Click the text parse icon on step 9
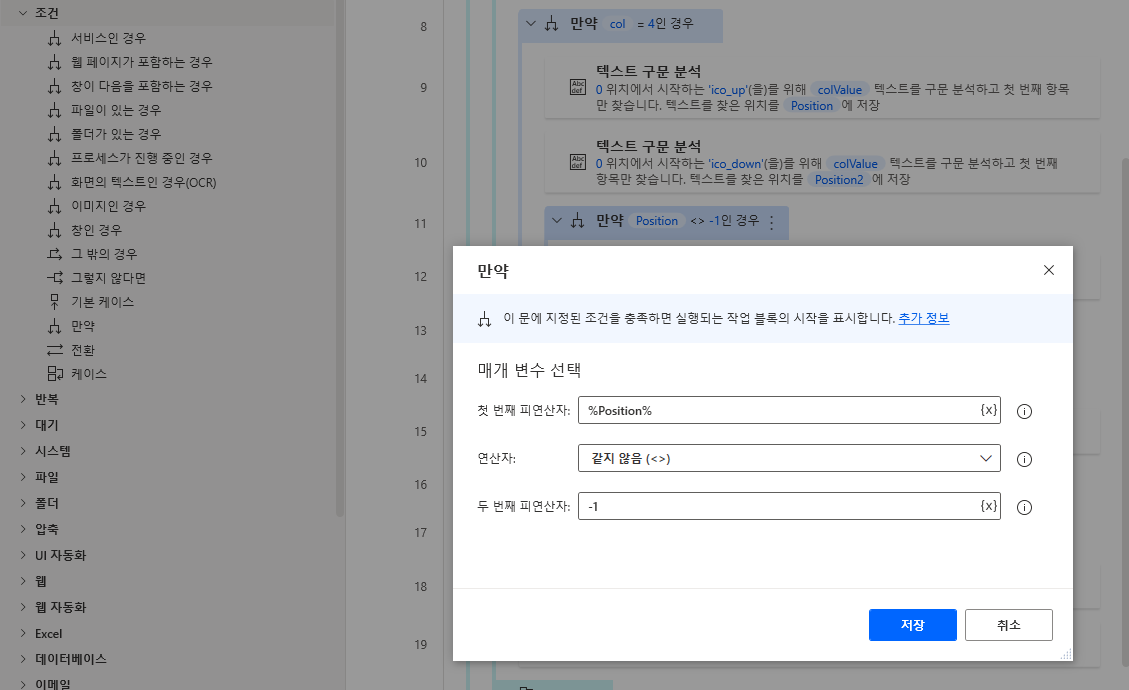Screen dimensions: 1129x690 coord(577,87)
